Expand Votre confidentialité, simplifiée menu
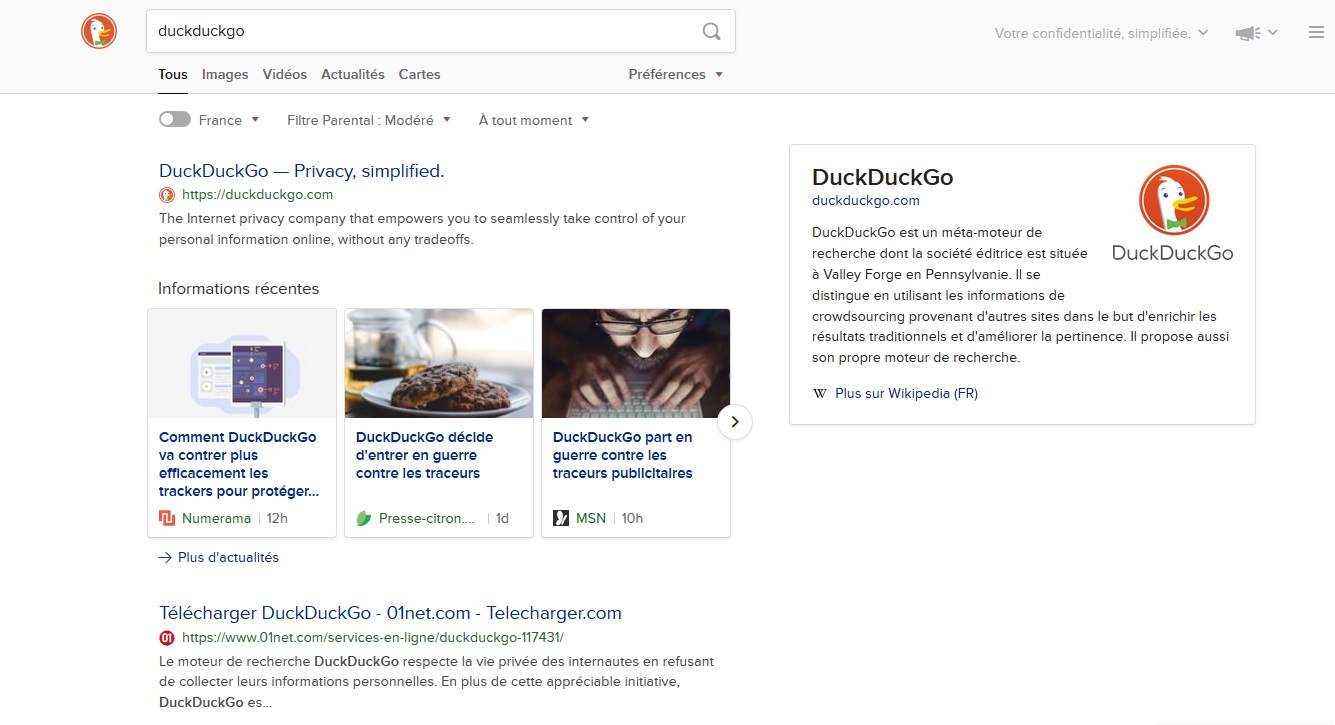Screen dimensions: 1335x725 [x=1101, y=33]
